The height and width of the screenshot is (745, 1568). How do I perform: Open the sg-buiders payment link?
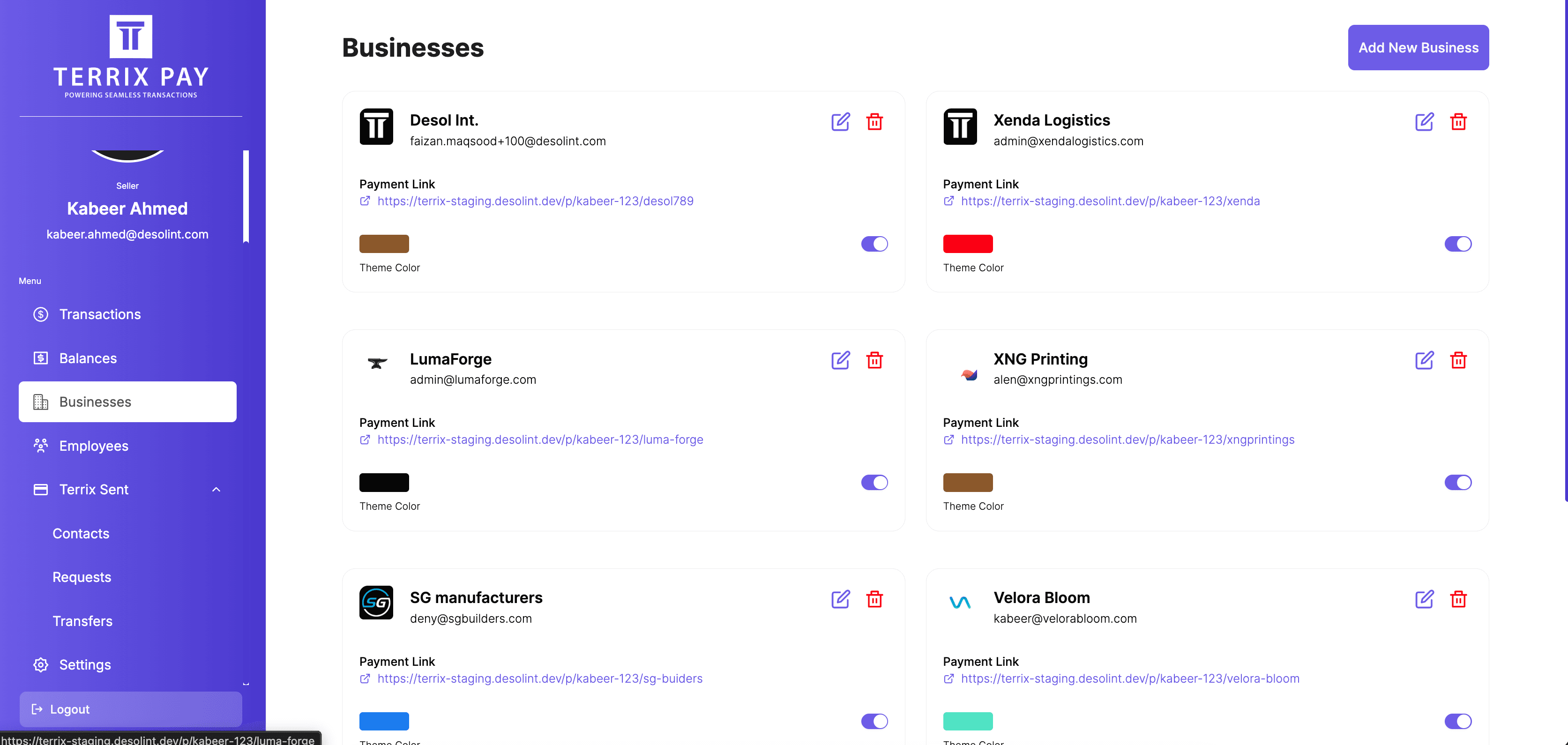(540, 678)
